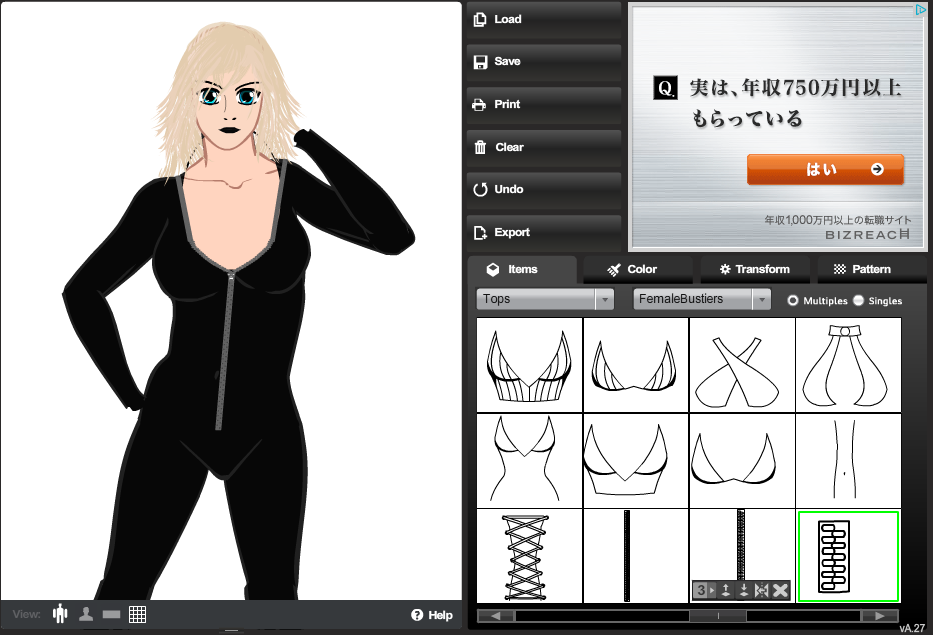Click the wide rectangle view icon
934x636 pixels.
point(111,614)
